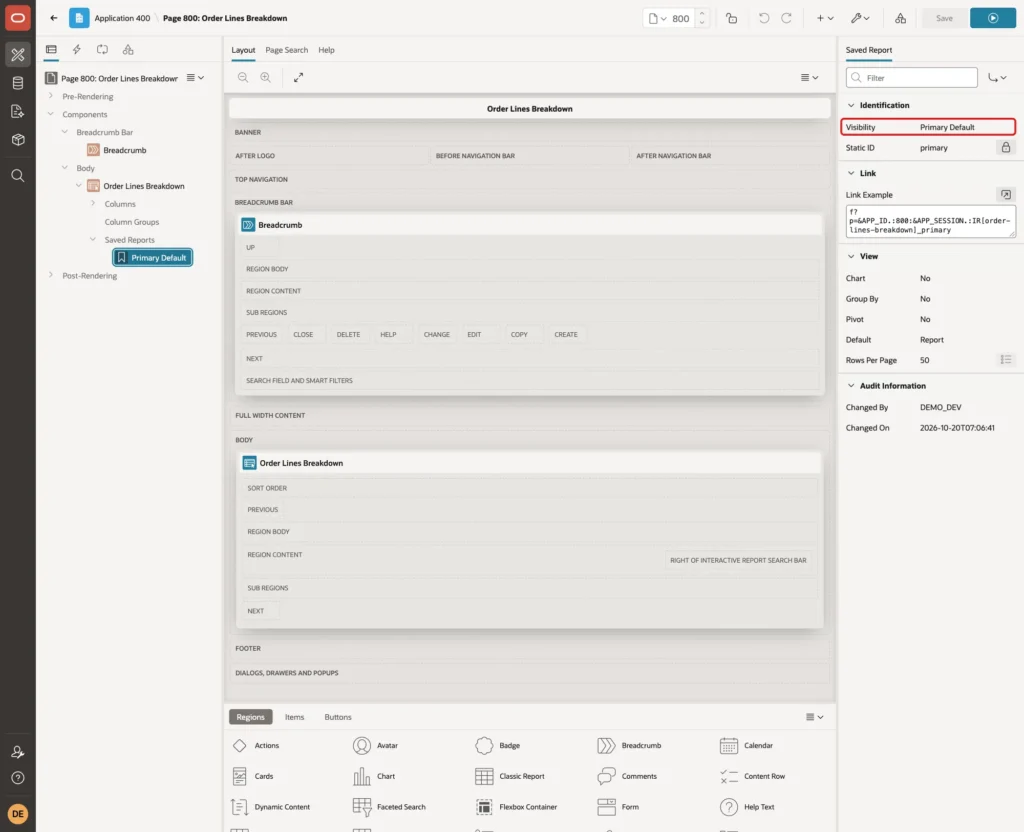Switch to the Page Search tab
Image resolution: width=1024 pixels, height=832 pixels.
(x=286, y=50)
